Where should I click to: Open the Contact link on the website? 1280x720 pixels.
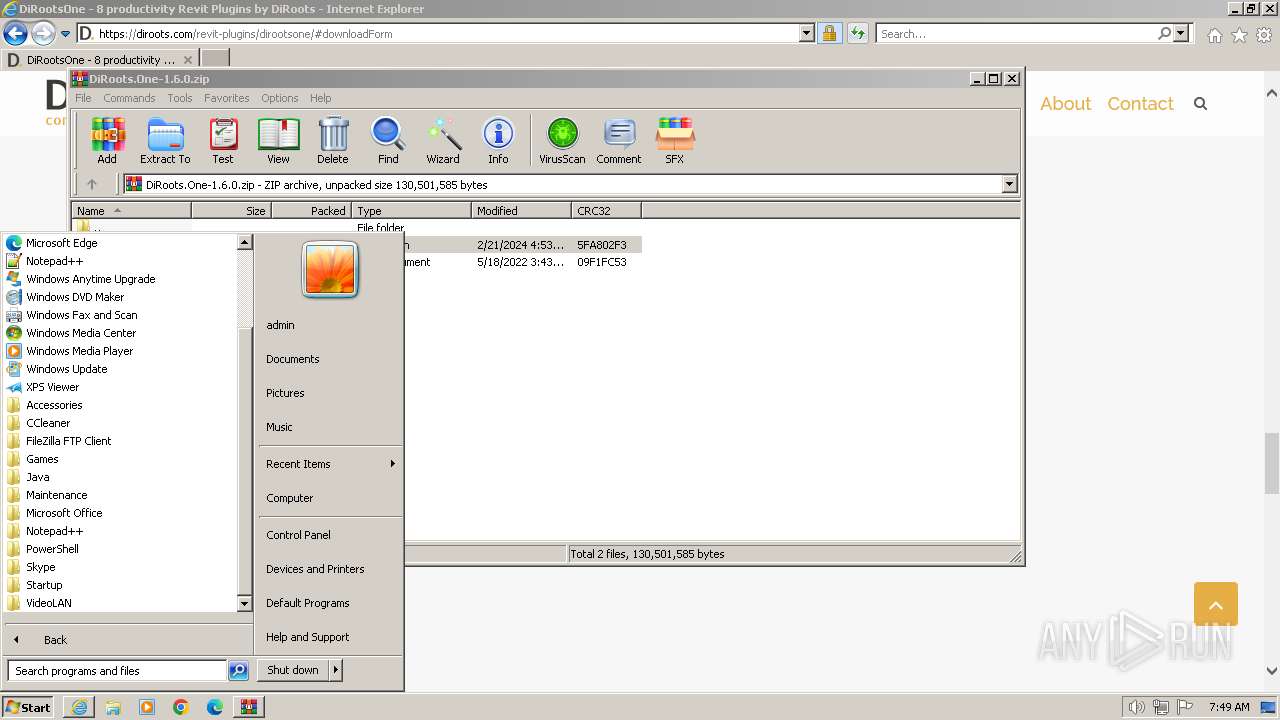pos(1140,104)
